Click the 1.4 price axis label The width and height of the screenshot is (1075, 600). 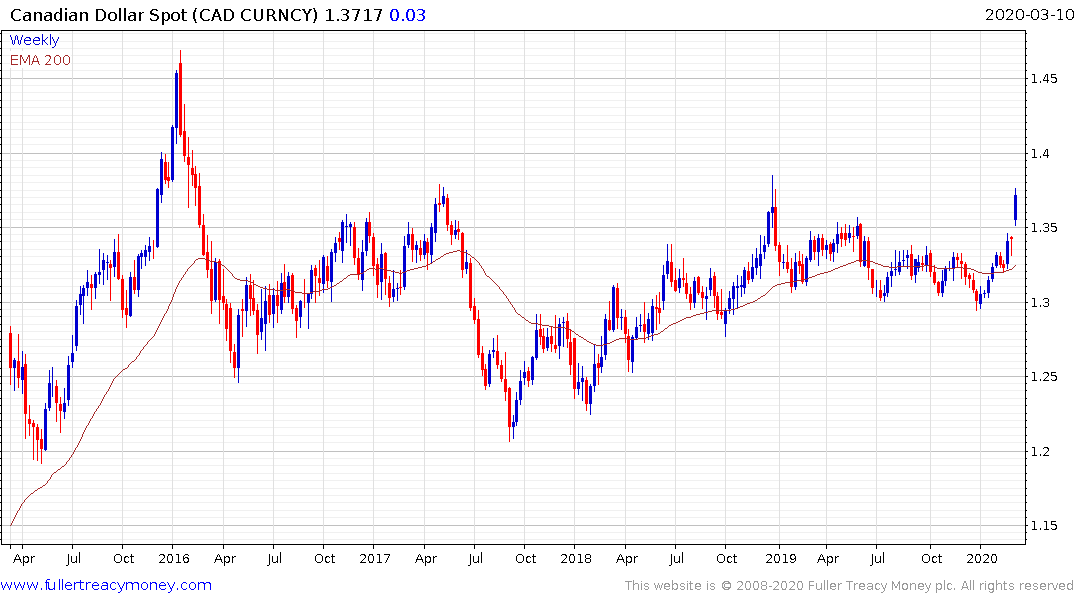(x=1041, y=153)
